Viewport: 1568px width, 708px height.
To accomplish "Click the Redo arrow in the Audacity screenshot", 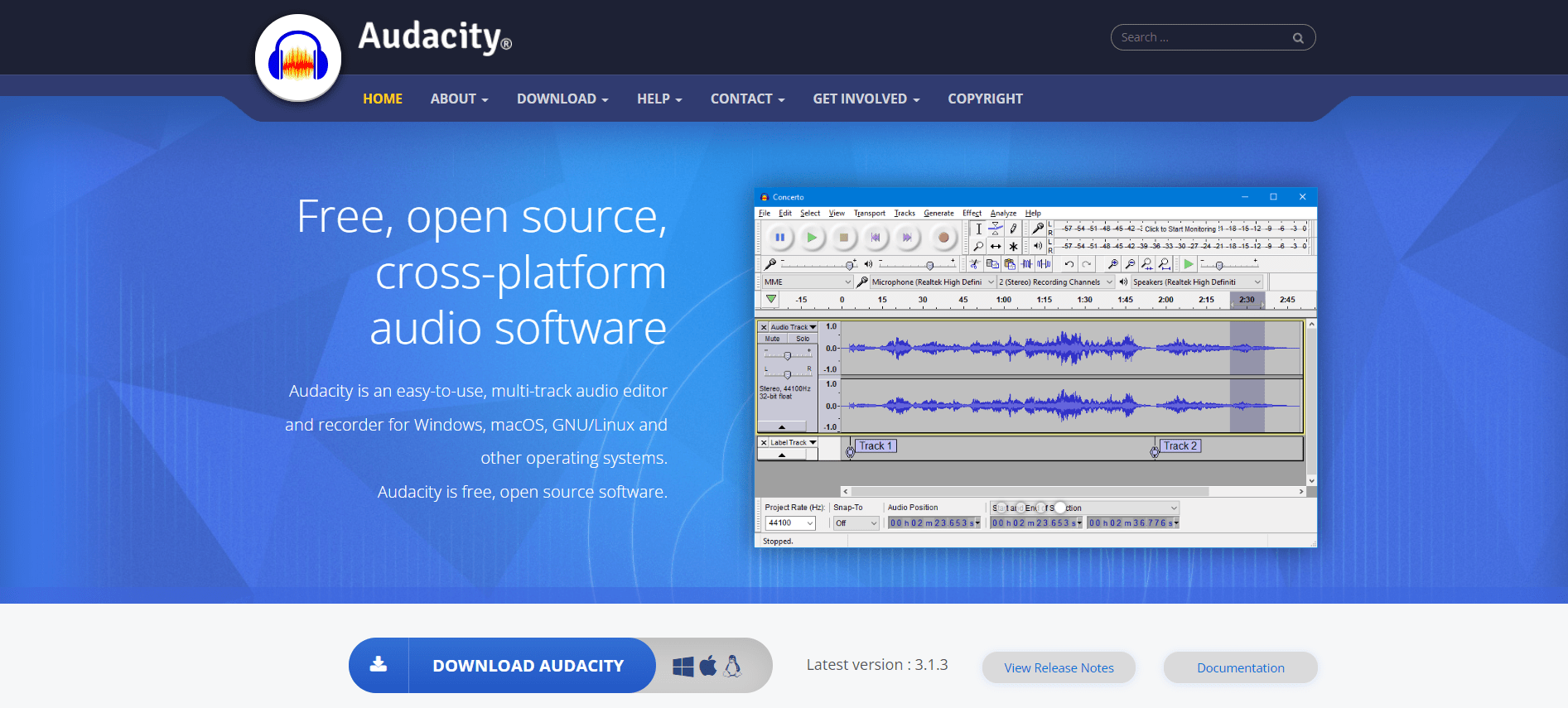I will (1087, 264).
